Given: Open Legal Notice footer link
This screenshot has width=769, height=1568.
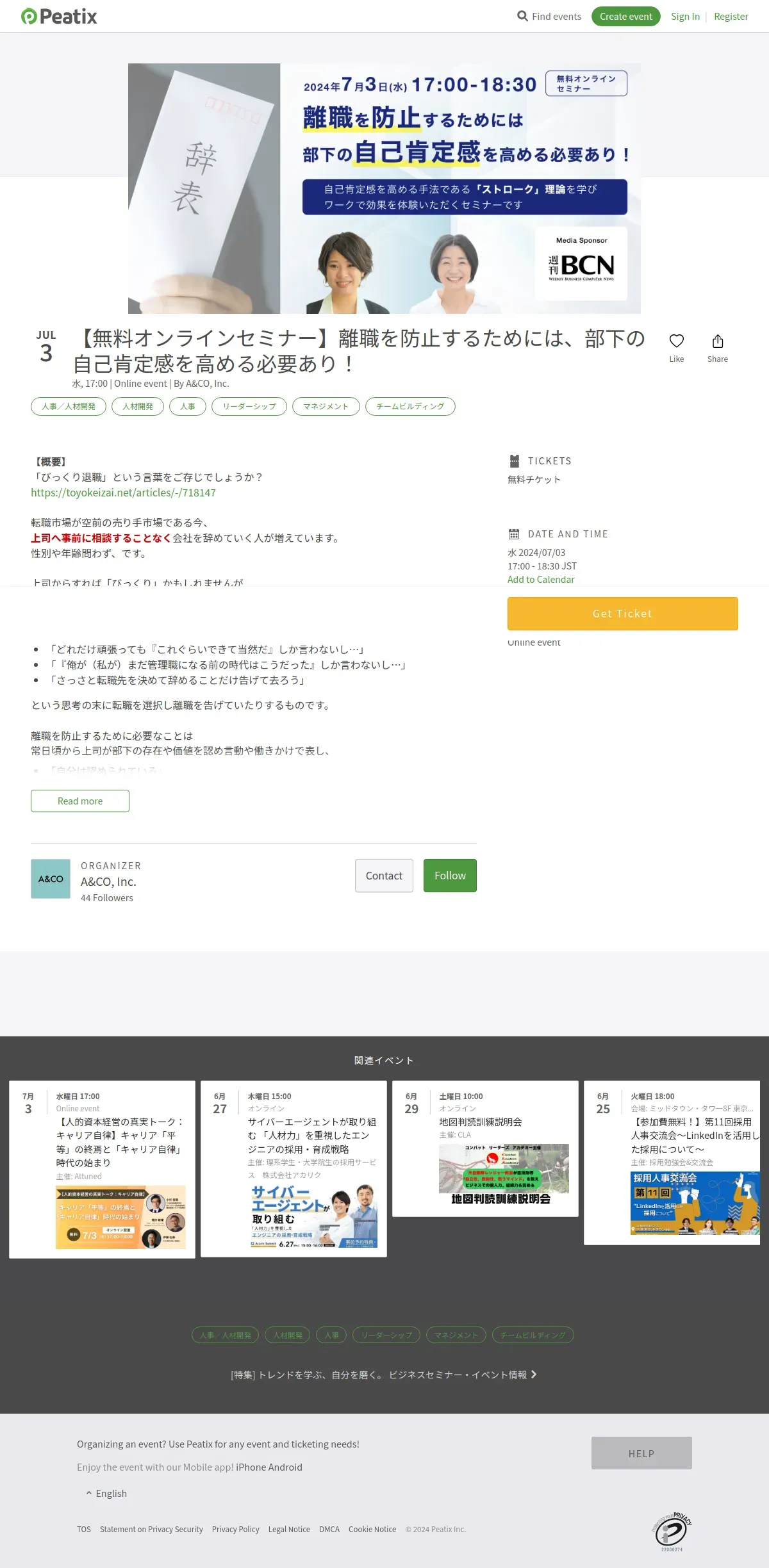Looking at the screenshot, I should coord(289,1529).
